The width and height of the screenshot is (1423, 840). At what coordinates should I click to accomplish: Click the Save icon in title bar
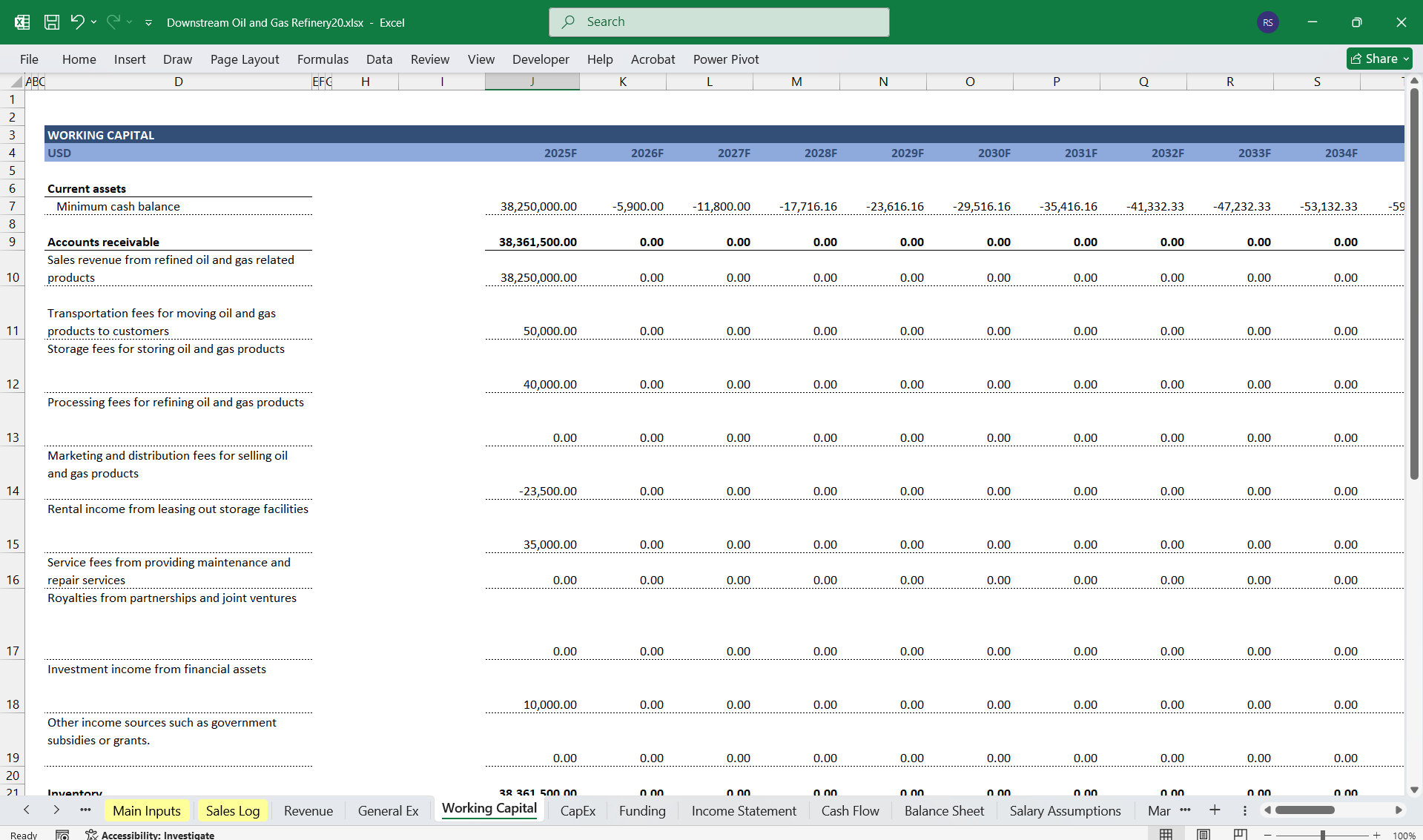pos(52,22)
